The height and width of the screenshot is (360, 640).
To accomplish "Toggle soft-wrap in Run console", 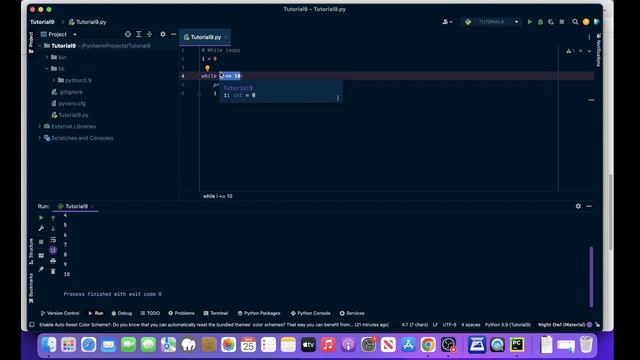I will pos(53,240).
